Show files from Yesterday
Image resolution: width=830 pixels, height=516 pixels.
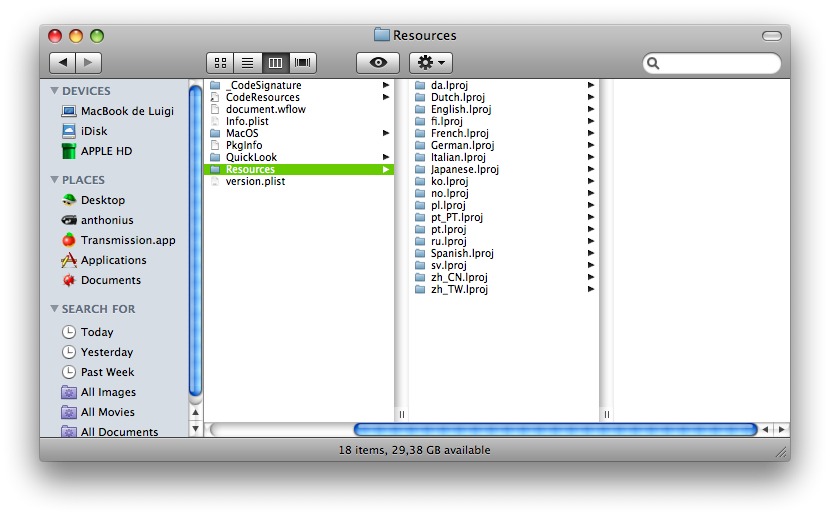coord(97,352)
